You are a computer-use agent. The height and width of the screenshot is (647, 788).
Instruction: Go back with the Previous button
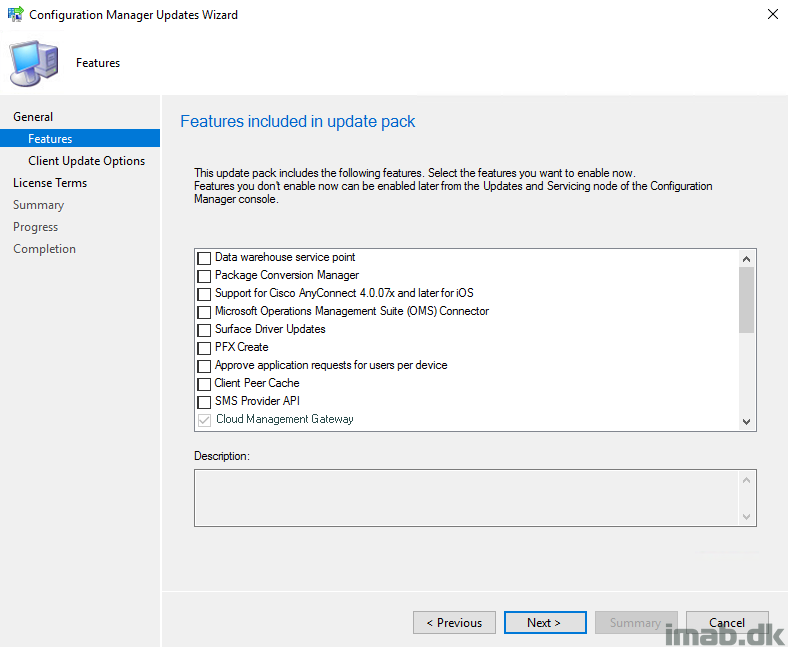coord(454,622)
